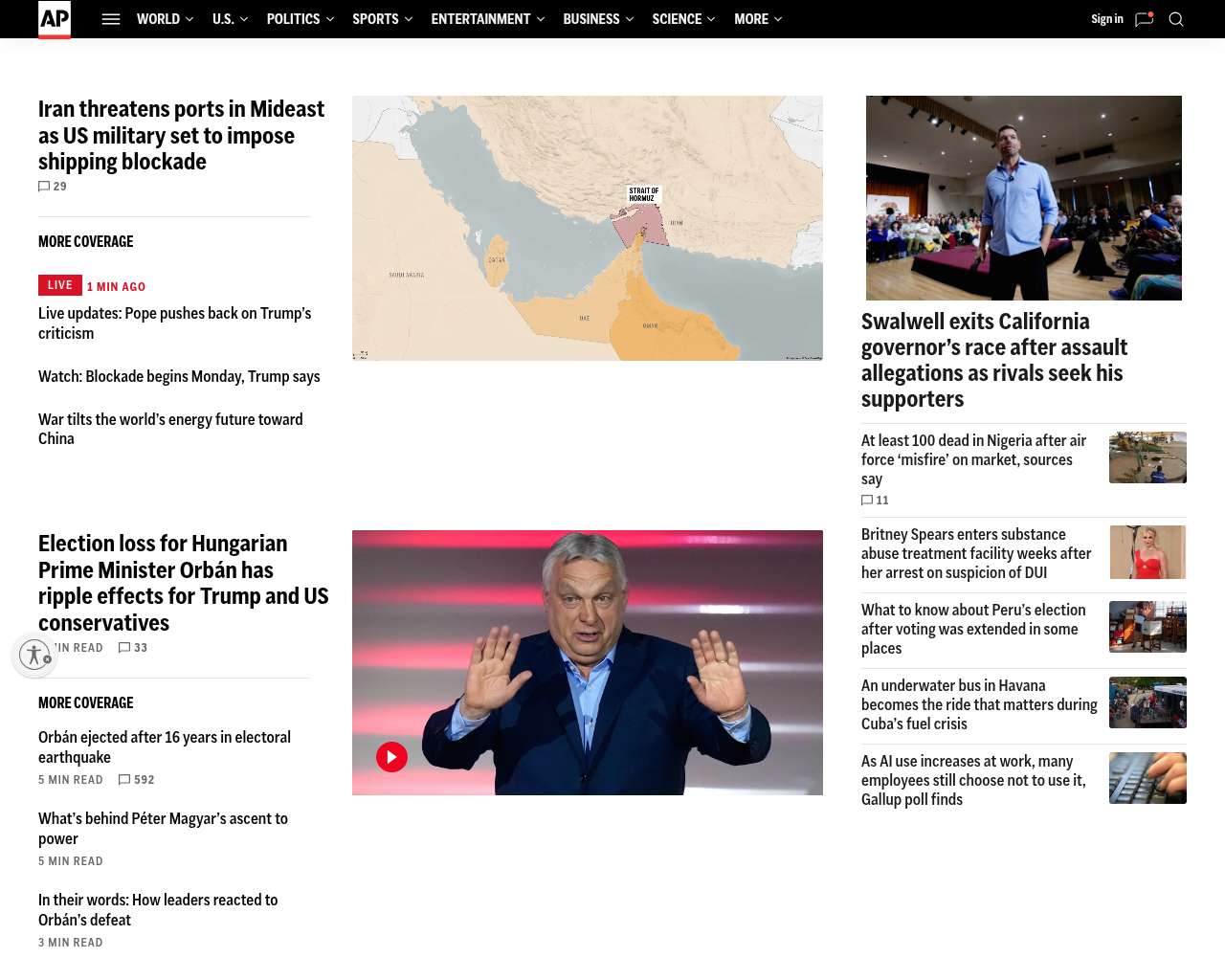Read Swalwell exits California governor's race headline
The width and height of the screenshot is (1225, 980).
tap(993, 360)
